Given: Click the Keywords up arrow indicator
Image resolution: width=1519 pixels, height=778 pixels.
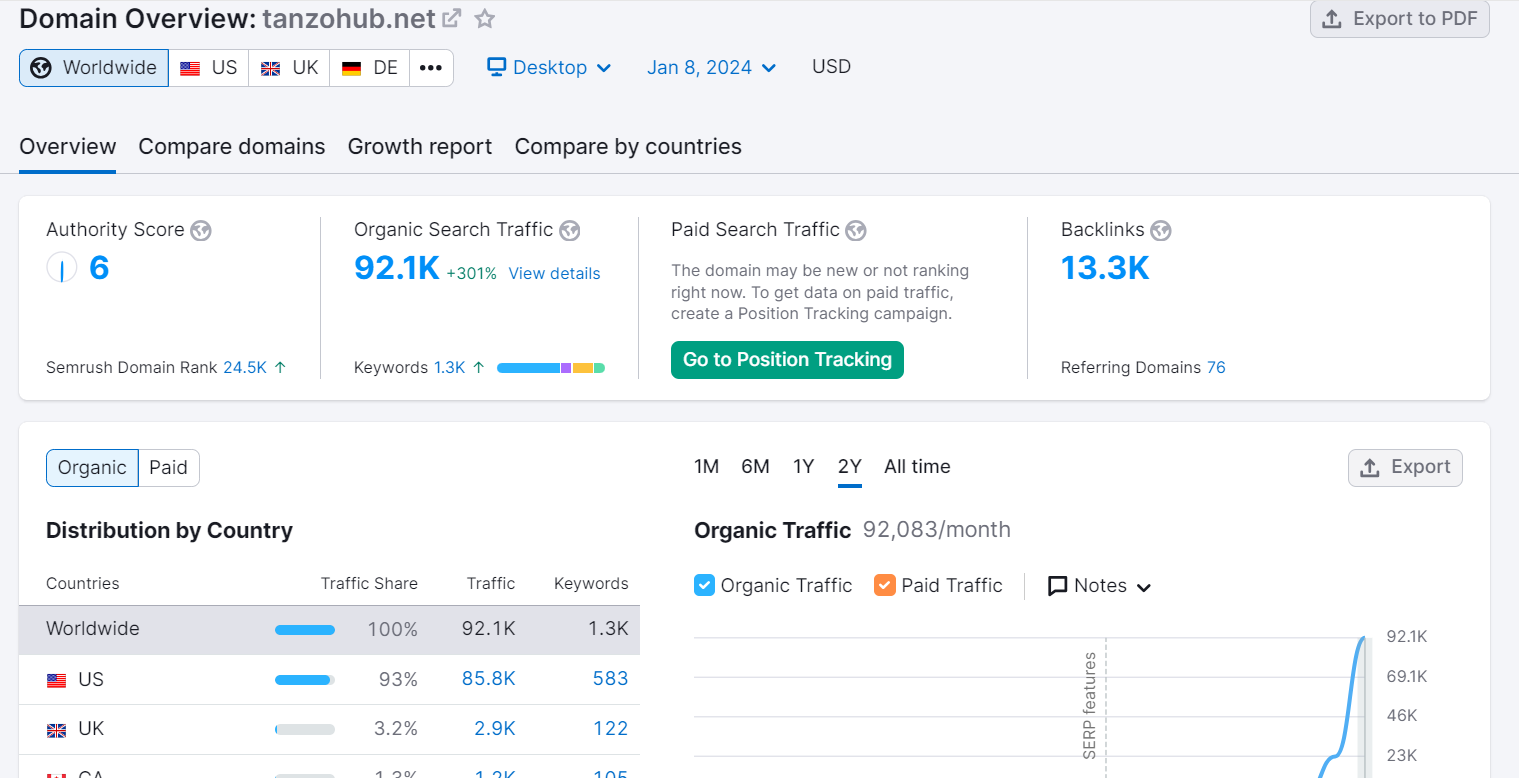Looking at the screenshot, I should coord(478,367).
